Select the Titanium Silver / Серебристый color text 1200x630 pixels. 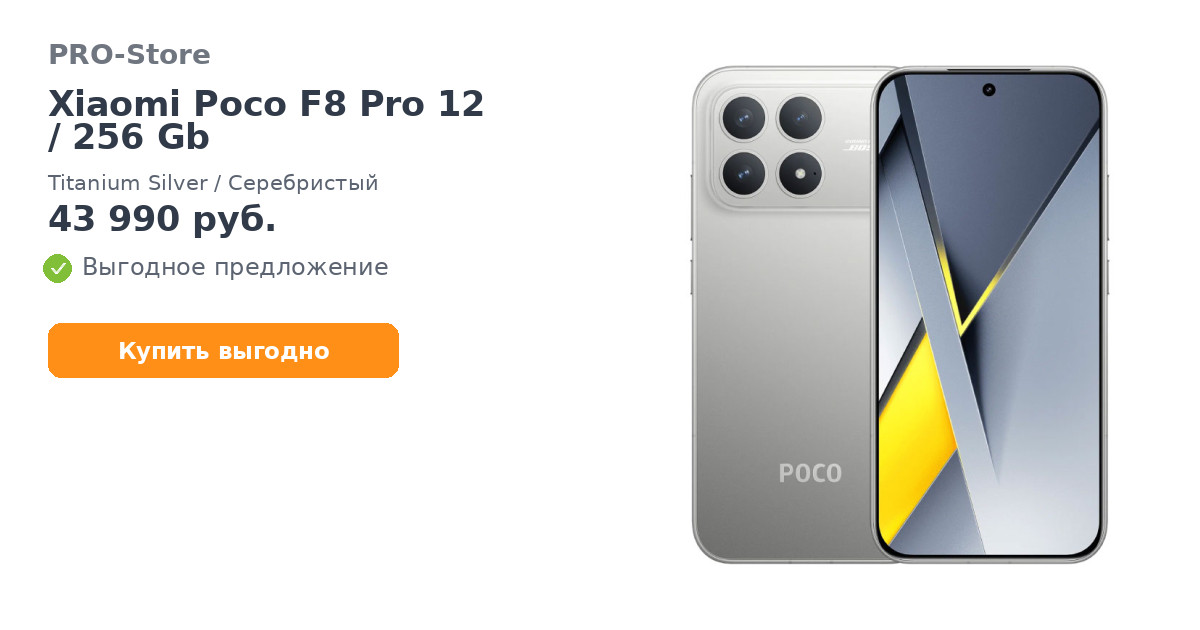point(213,183)
